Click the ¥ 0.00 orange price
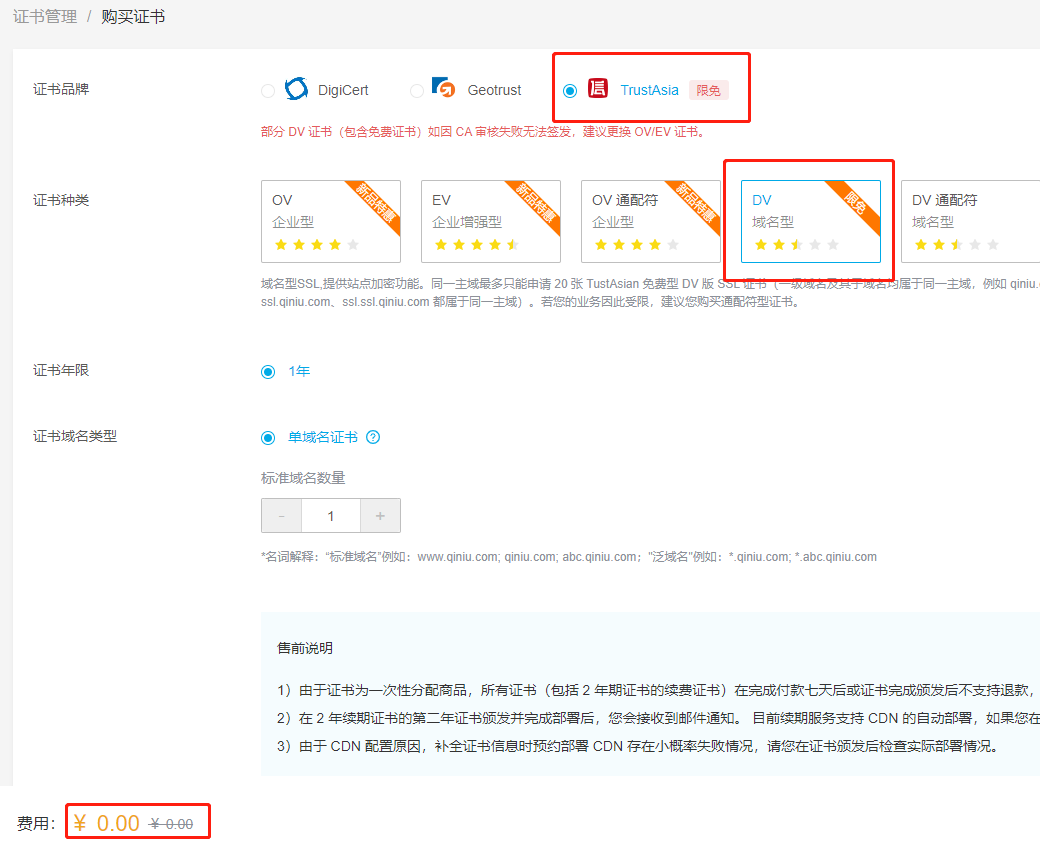The image size is (1040, 851). click(x=107, y=823)
